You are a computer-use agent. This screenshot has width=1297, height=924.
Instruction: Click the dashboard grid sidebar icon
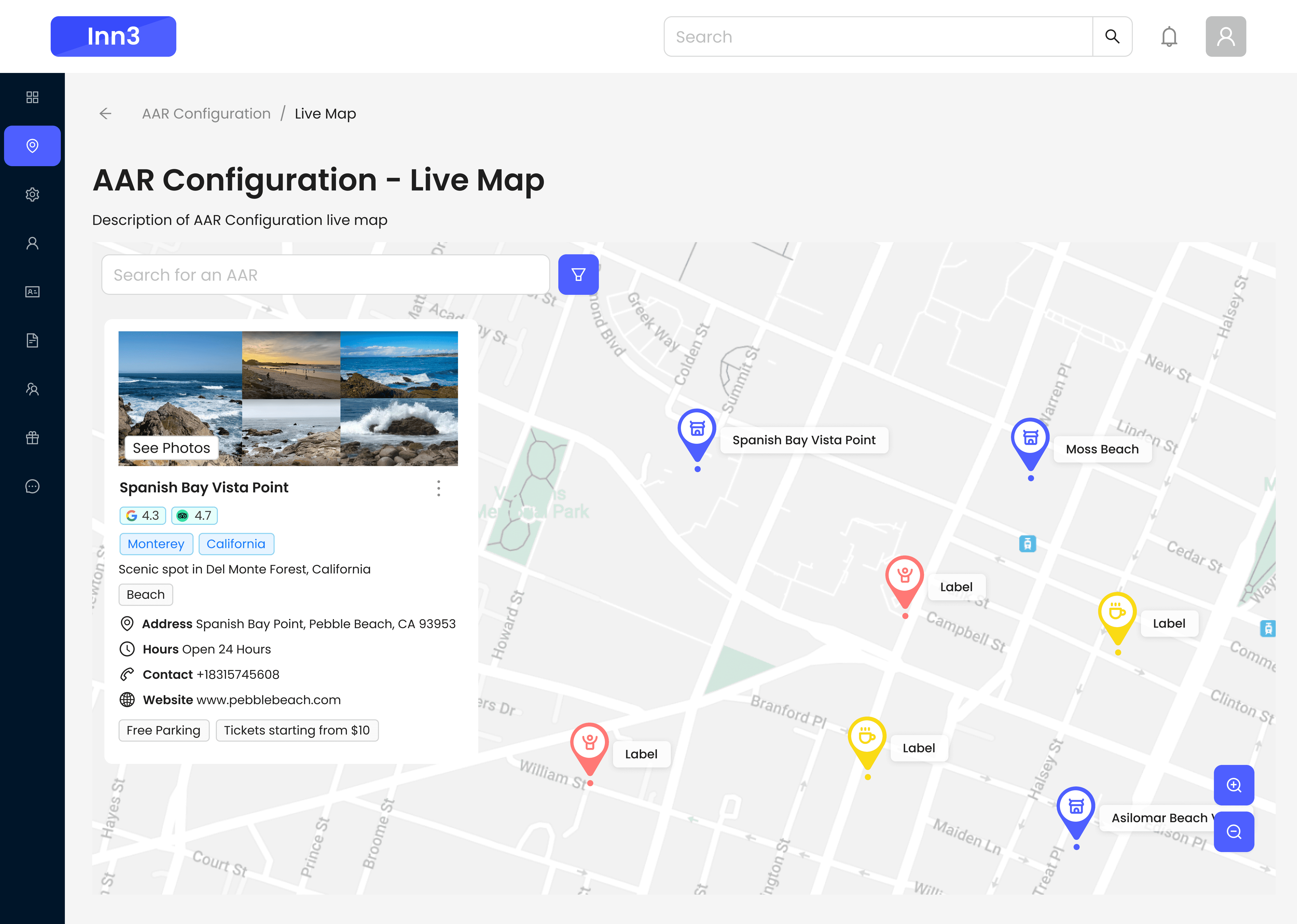click(32, 97)
